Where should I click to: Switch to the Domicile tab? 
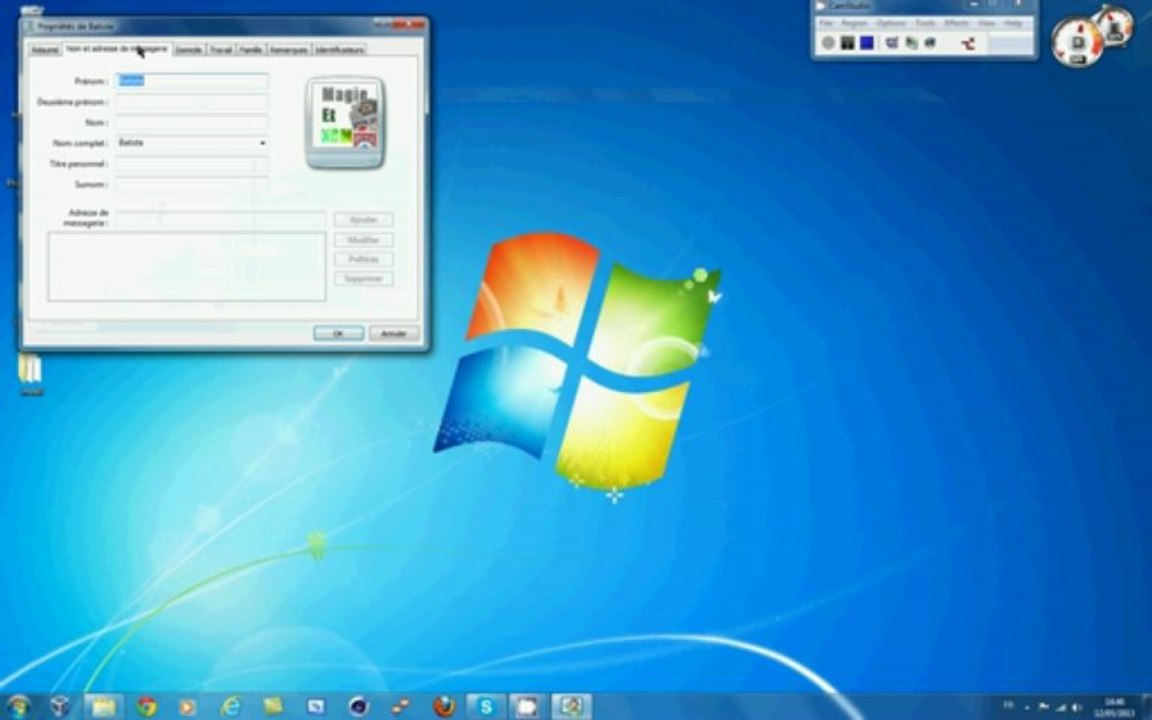189,50
